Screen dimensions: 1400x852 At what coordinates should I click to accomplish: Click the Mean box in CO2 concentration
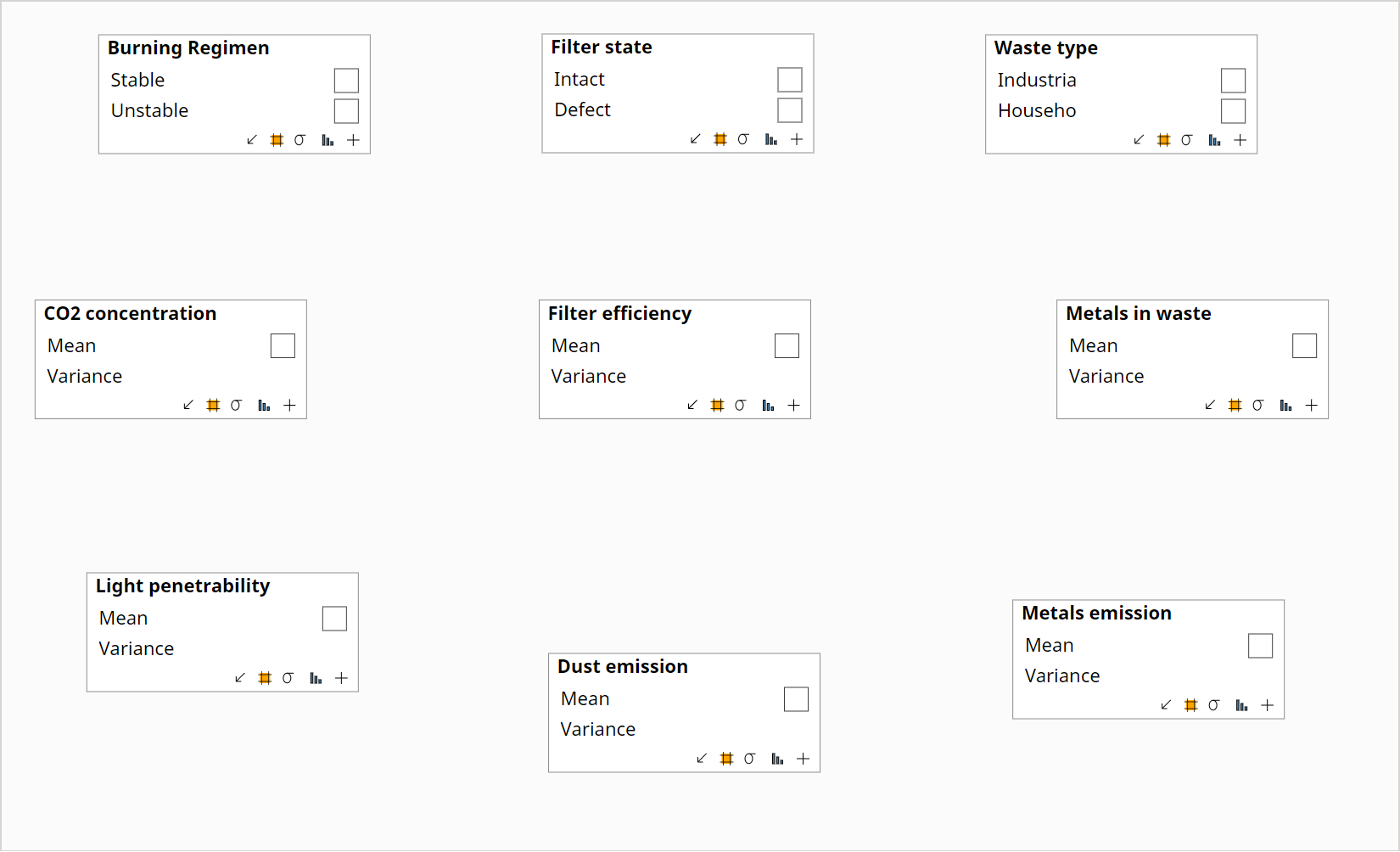(283, 346)
